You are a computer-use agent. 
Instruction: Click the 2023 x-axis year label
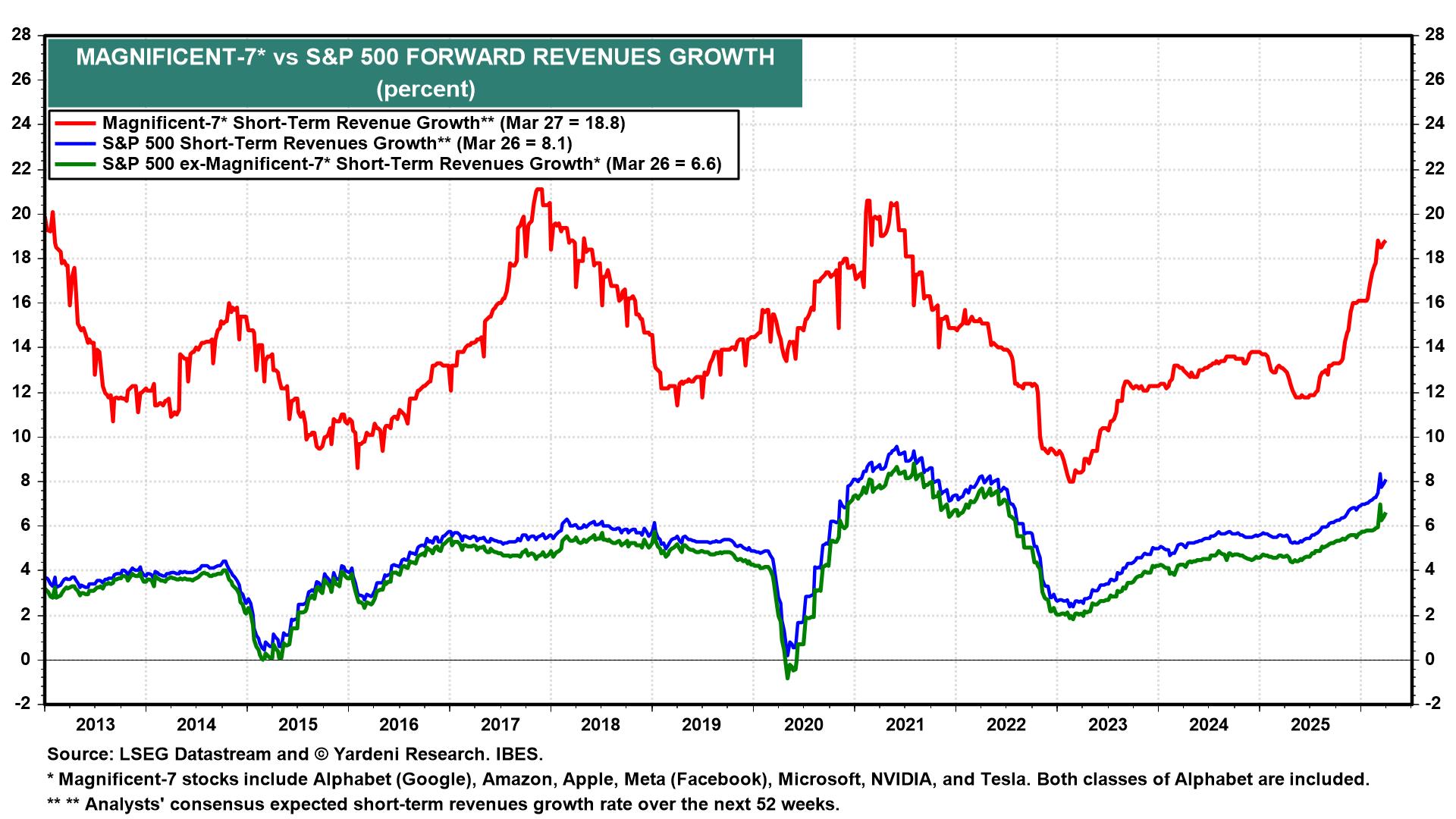pos(1107,725)
